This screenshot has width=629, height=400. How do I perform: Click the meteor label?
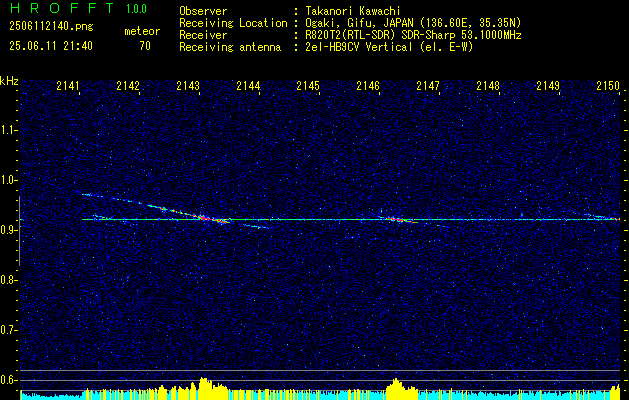coord(142,31)
